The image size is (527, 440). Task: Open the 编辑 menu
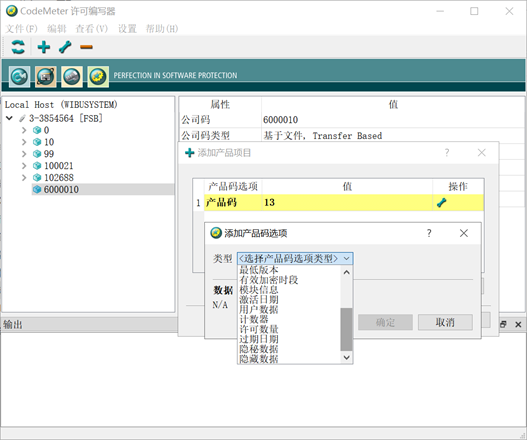(x=56, y=29)
